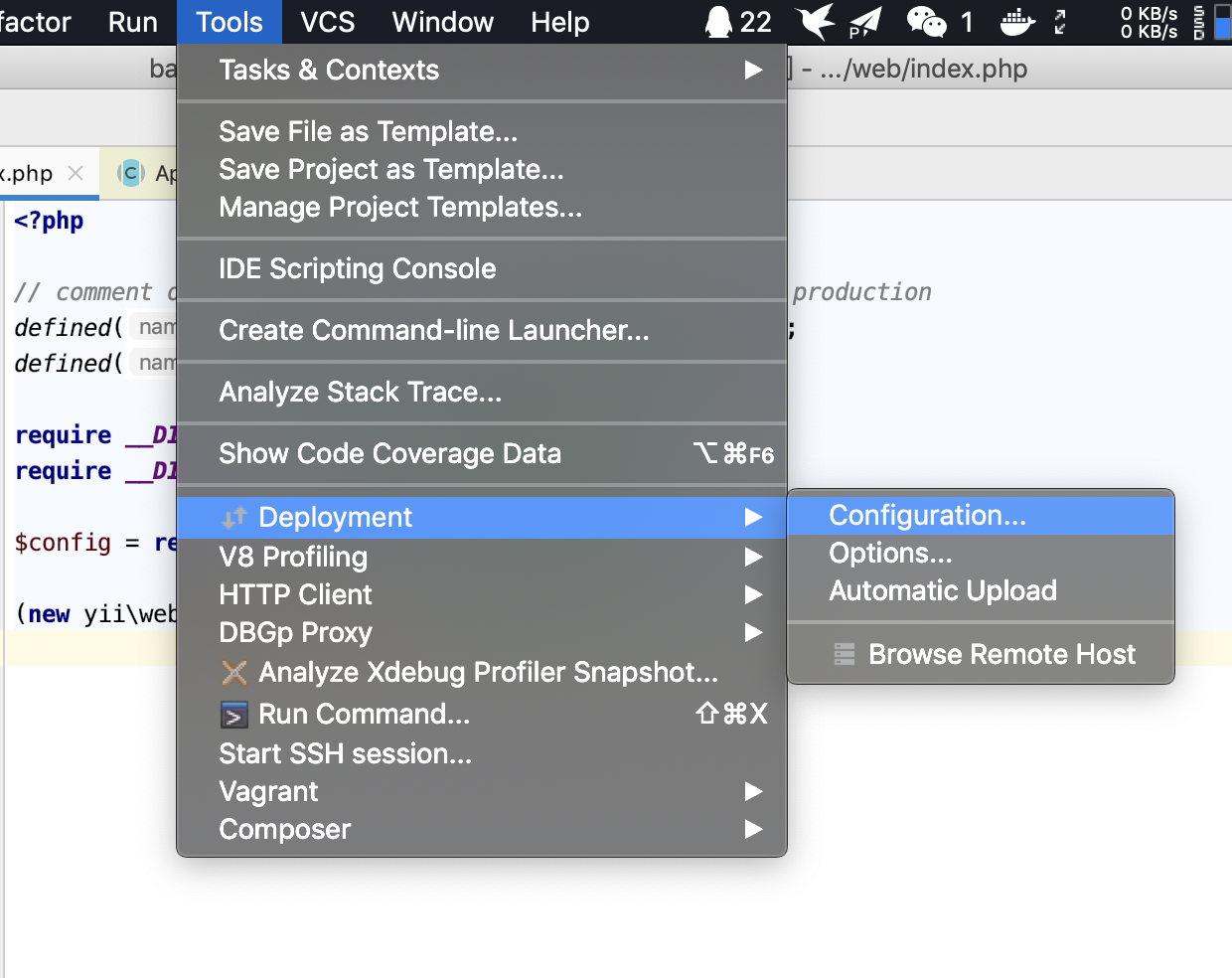Click the new yii\web line in editor
1232x978 pixels.
tap(95, 614)
